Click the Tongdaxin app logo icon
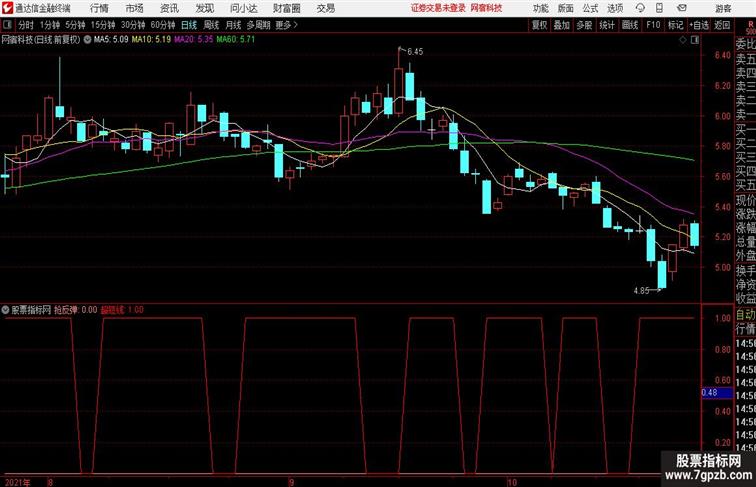 tap(7, 8)
